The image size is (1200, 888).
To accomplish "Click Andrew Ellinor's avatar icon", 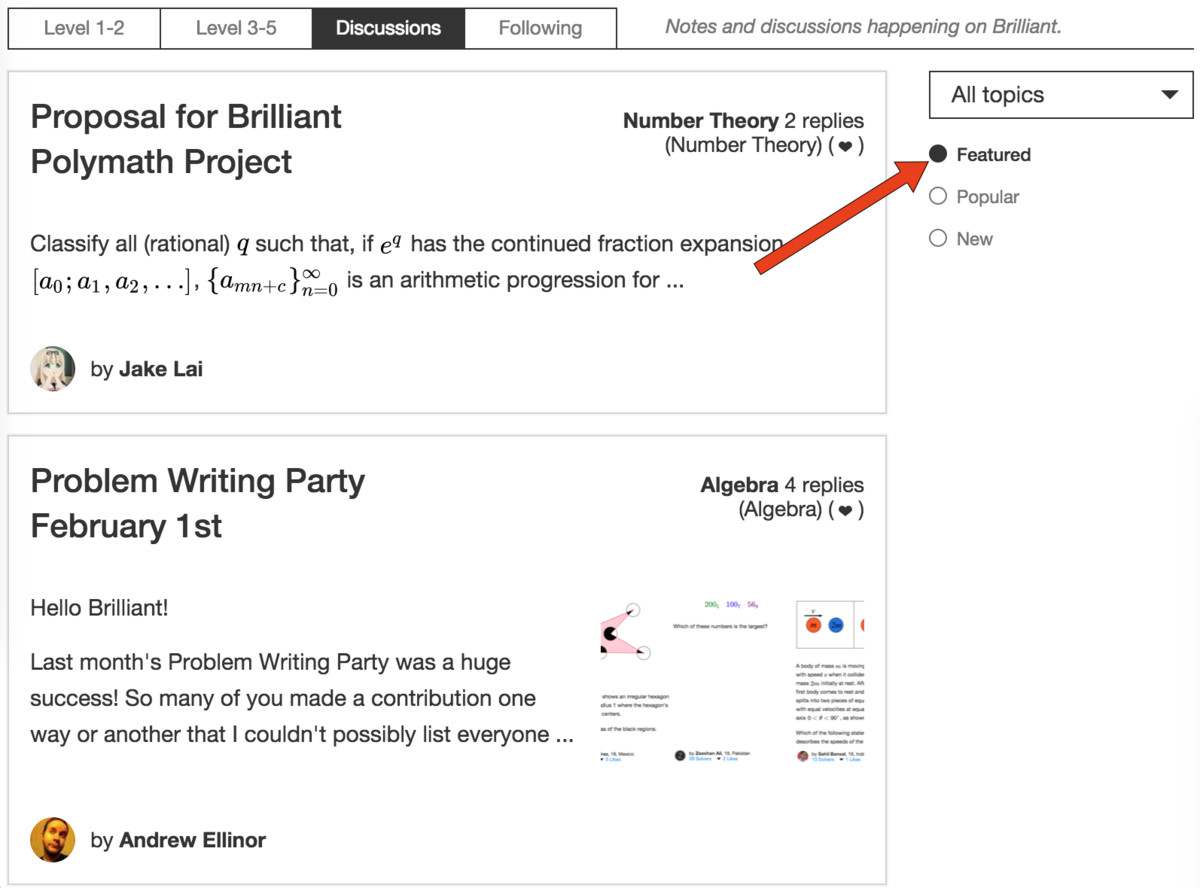I will tap(53, 840).
